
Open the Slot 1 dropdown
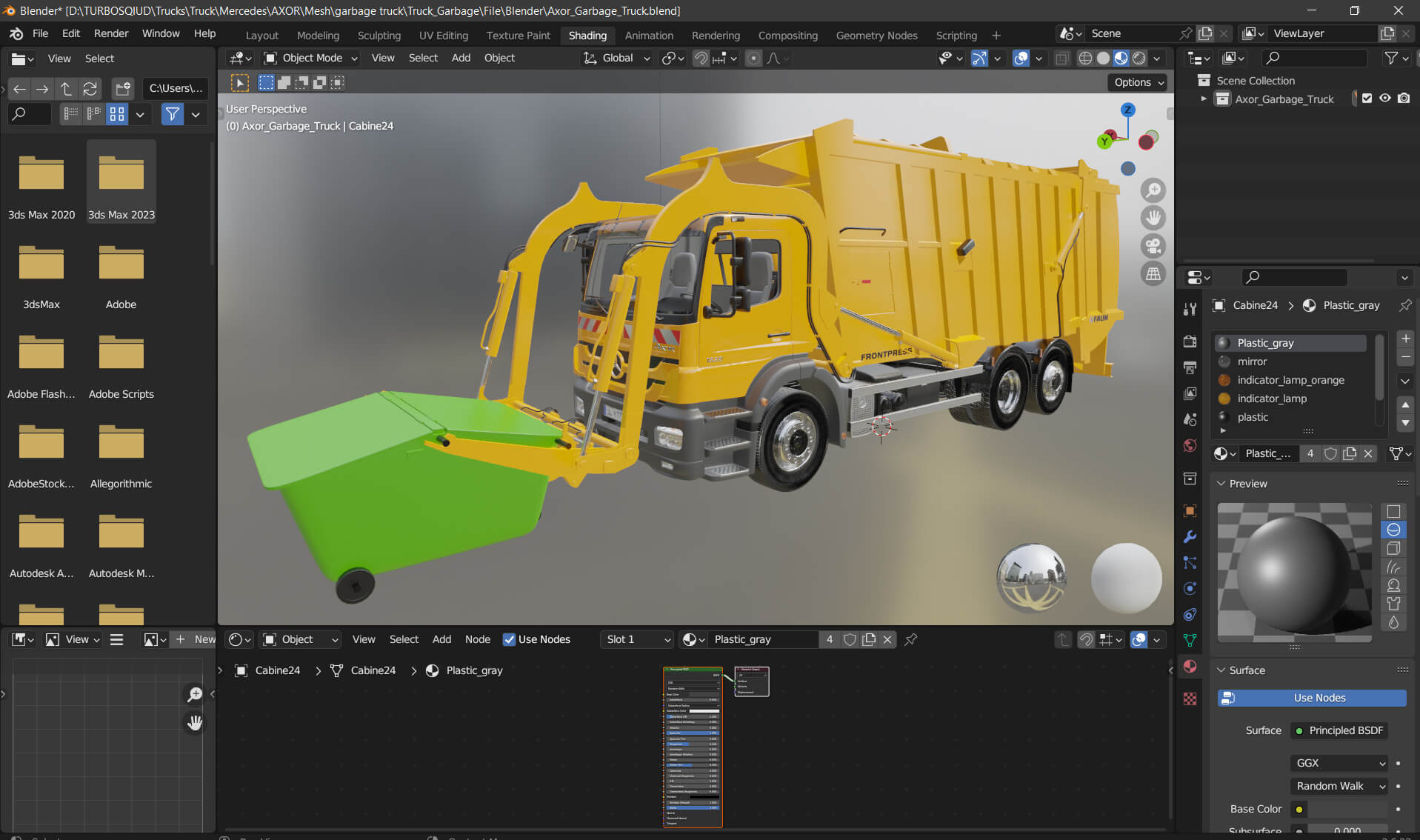pos(637,639)
